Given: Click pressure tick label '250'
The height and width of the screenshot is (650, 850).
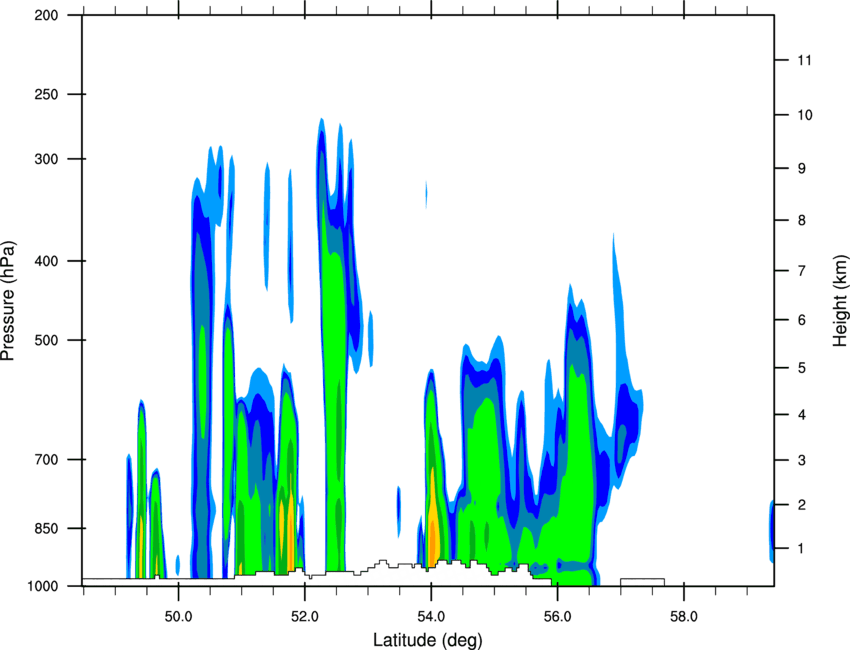Looking at the screenshot, I should tap(47, 94).
